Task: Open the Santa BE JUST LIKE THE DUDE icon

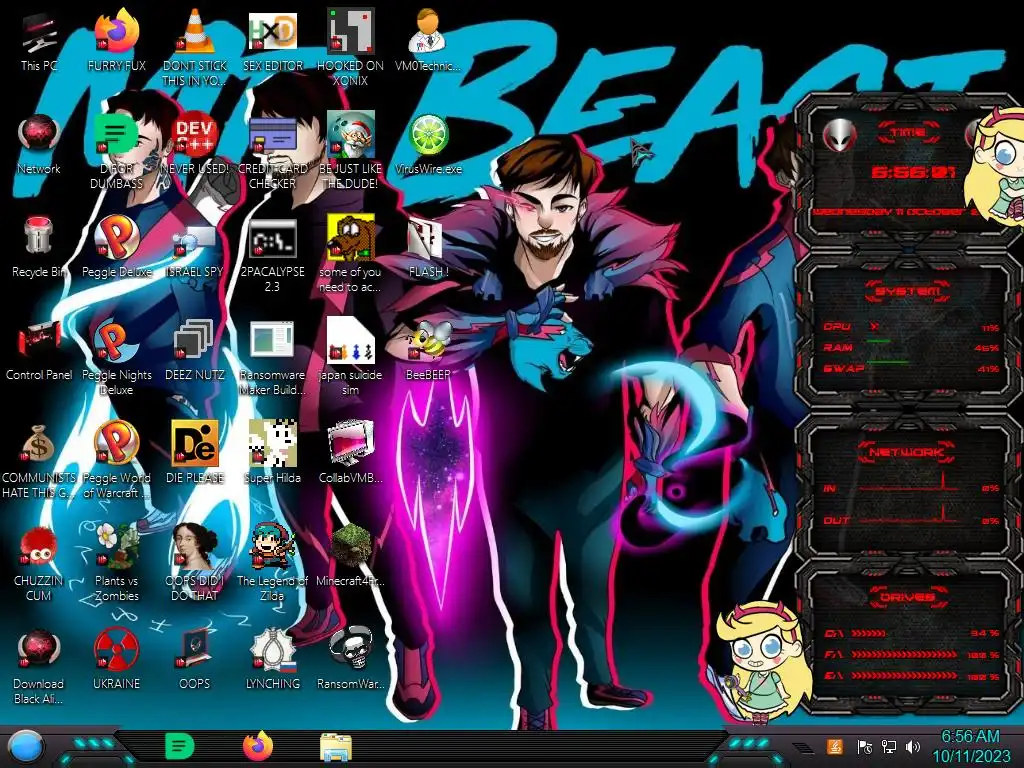Action: [350, 152]
